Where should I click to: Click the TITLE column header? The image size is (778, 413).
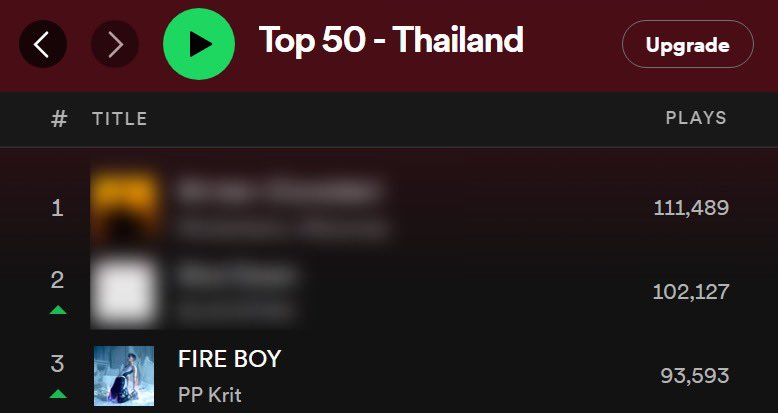[x=120, y=119]
